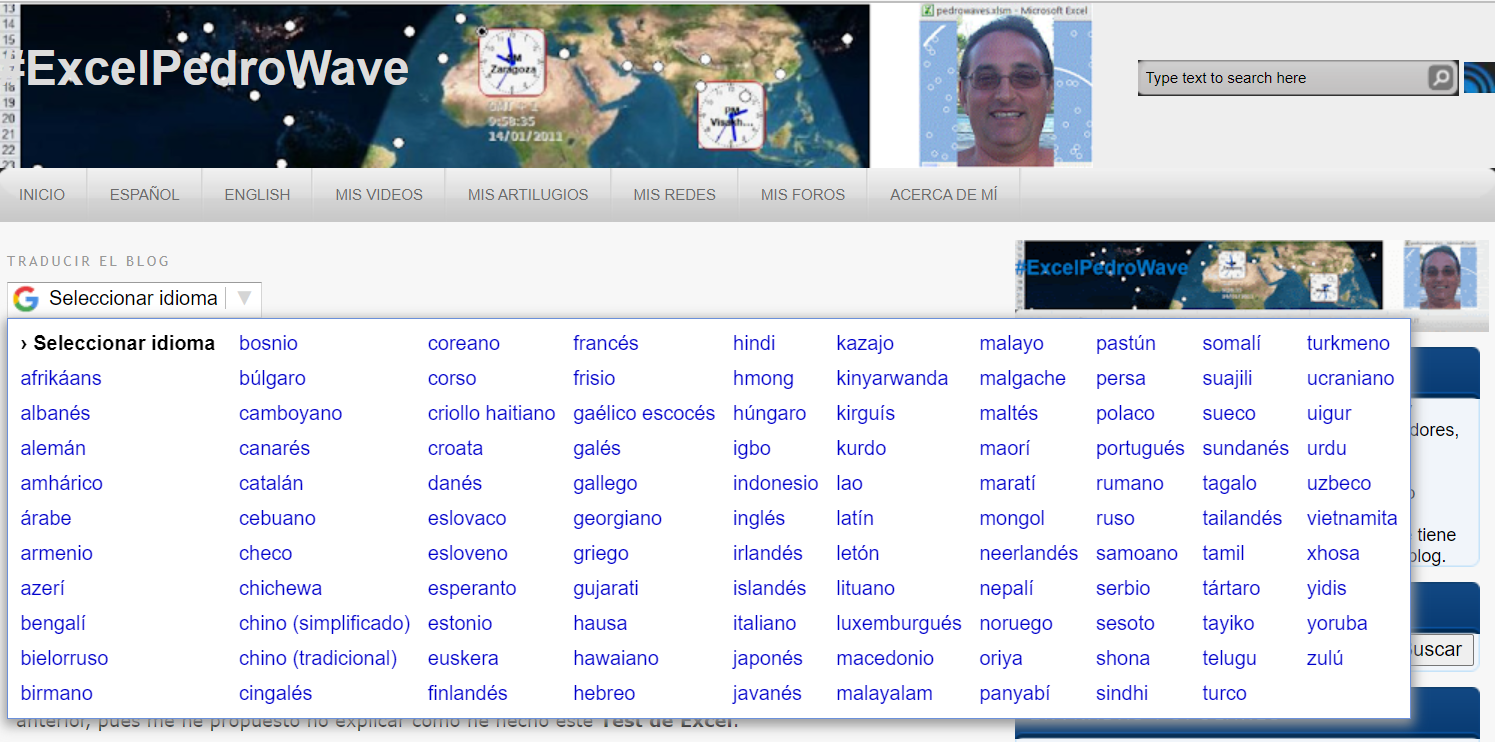Switch to the ENGLISH tab
Image resolution: width=1495 pixels, height=742 pixels.
[x=256, y=194]
